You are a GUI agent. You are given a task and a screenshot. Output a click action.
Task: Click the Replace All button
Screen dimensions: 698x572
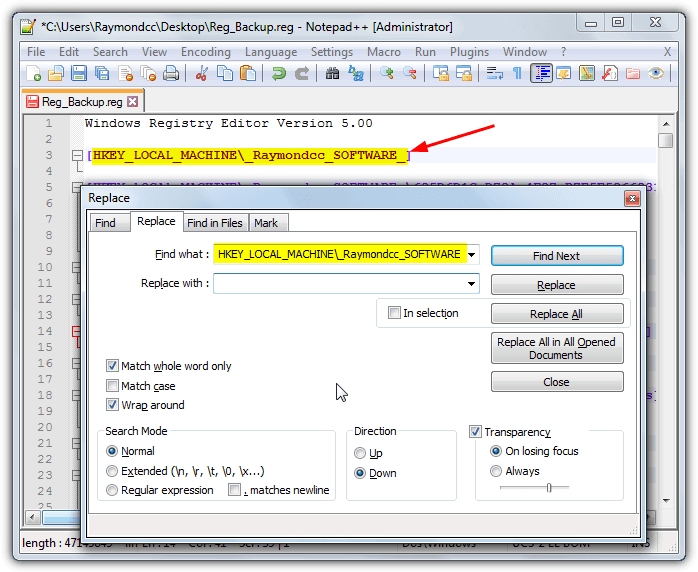pyautogui.click(x=557, y=314)
